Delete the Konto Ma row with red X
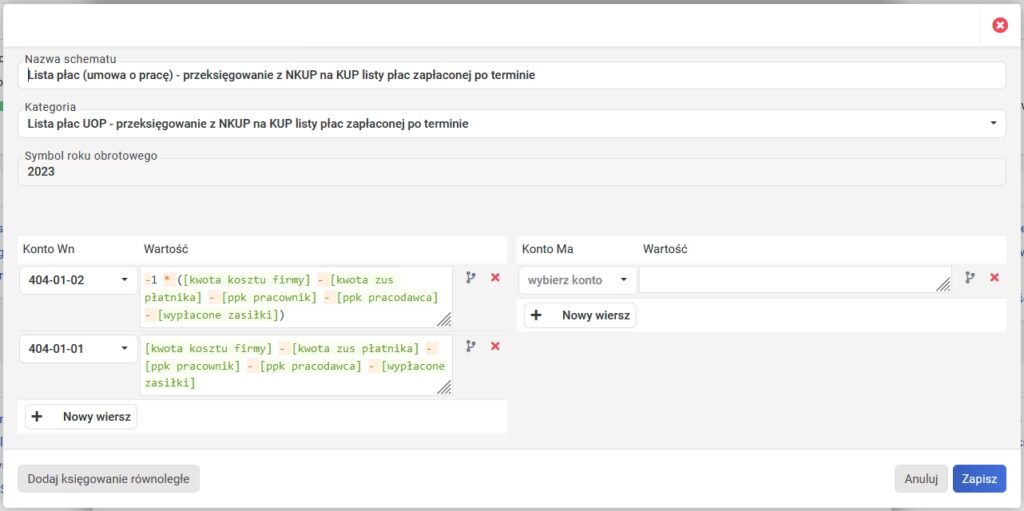 (994, 277)
